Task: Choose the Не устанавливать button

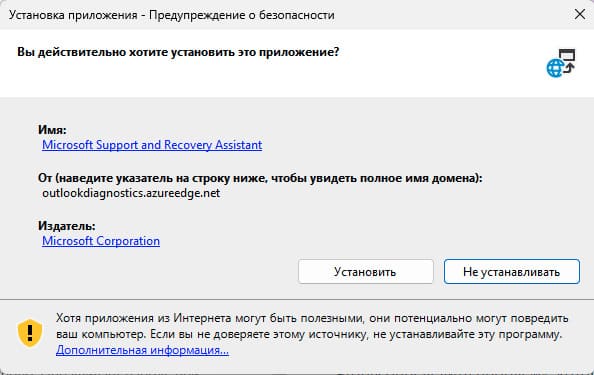Action: coord(512,272)
